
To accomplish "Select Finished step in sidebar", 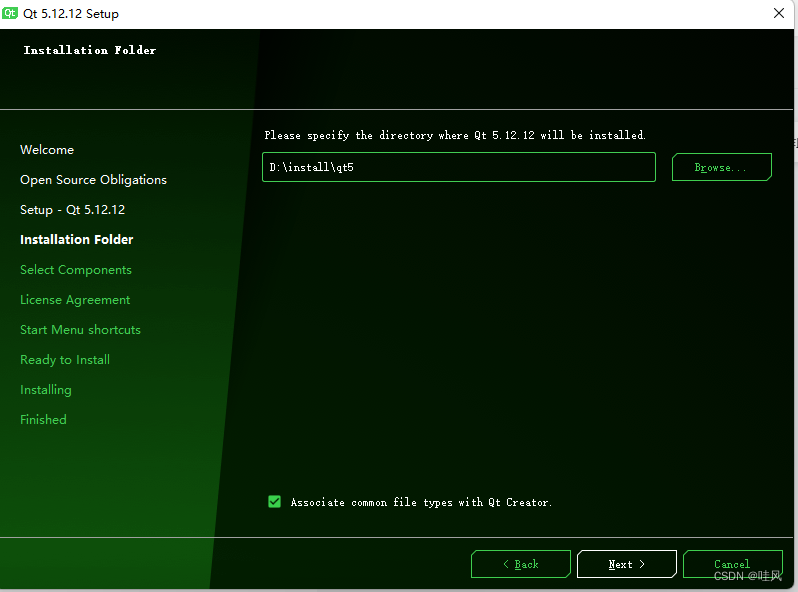I will tap(43, 419).
